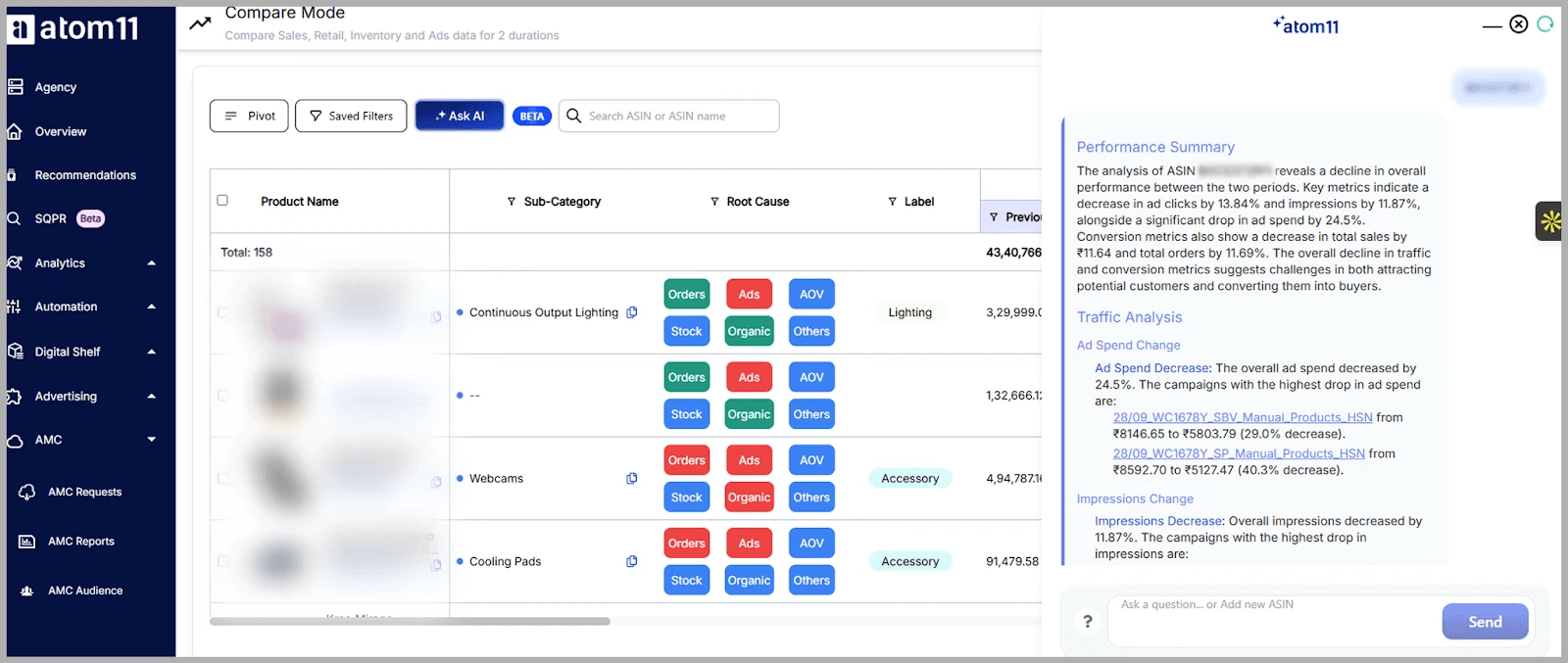Collapse the Digital Shelf menu arrow
This screenshot has width=1568, height=663.
pyautogui.click(x=152, y=352)
